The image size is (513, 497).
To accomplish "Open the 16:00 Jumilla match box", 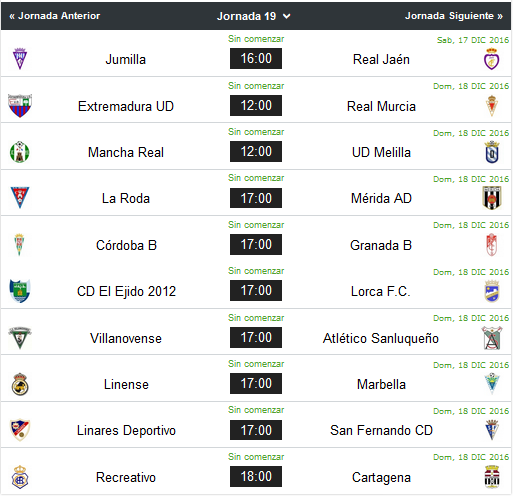I will click(256, 59).
